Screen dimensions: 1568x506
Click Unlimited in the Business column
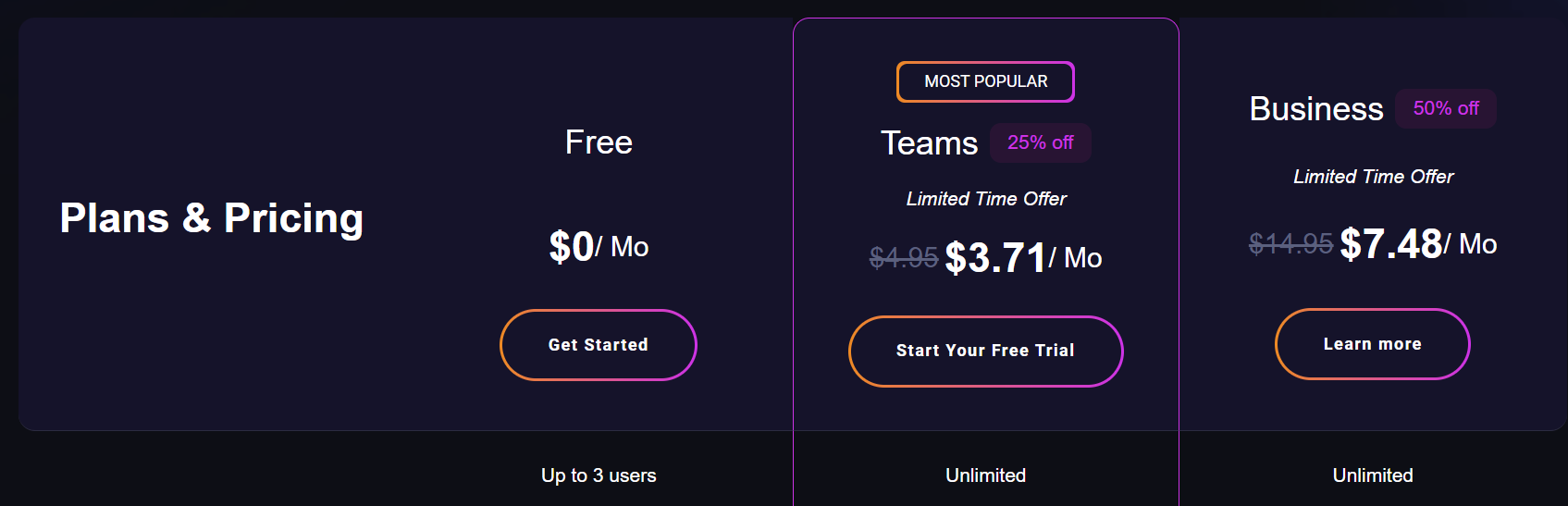(1373, 475)
